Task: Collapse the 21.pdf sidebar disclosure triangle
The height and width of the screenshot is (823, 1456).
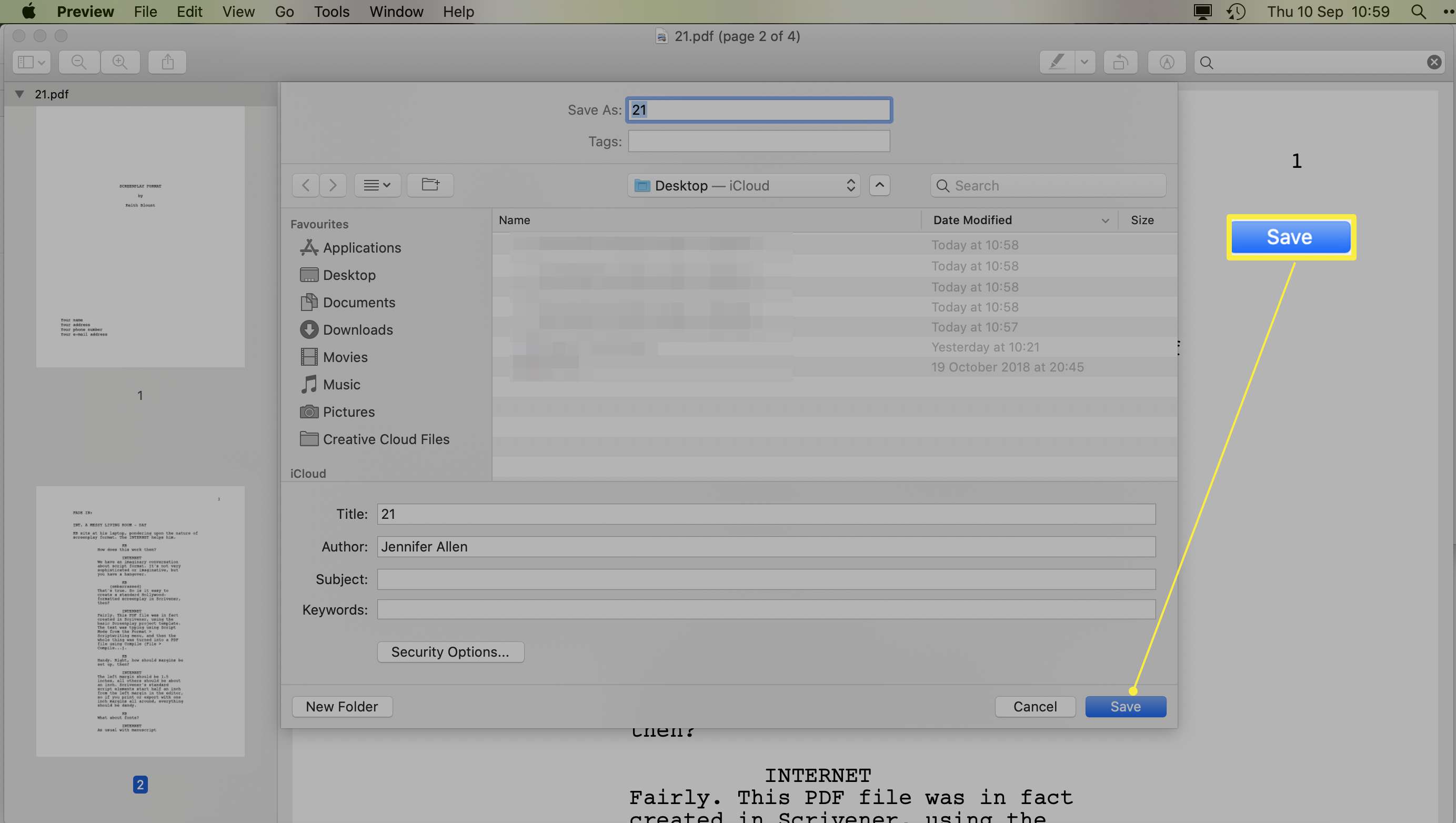Action: (19, 94)
